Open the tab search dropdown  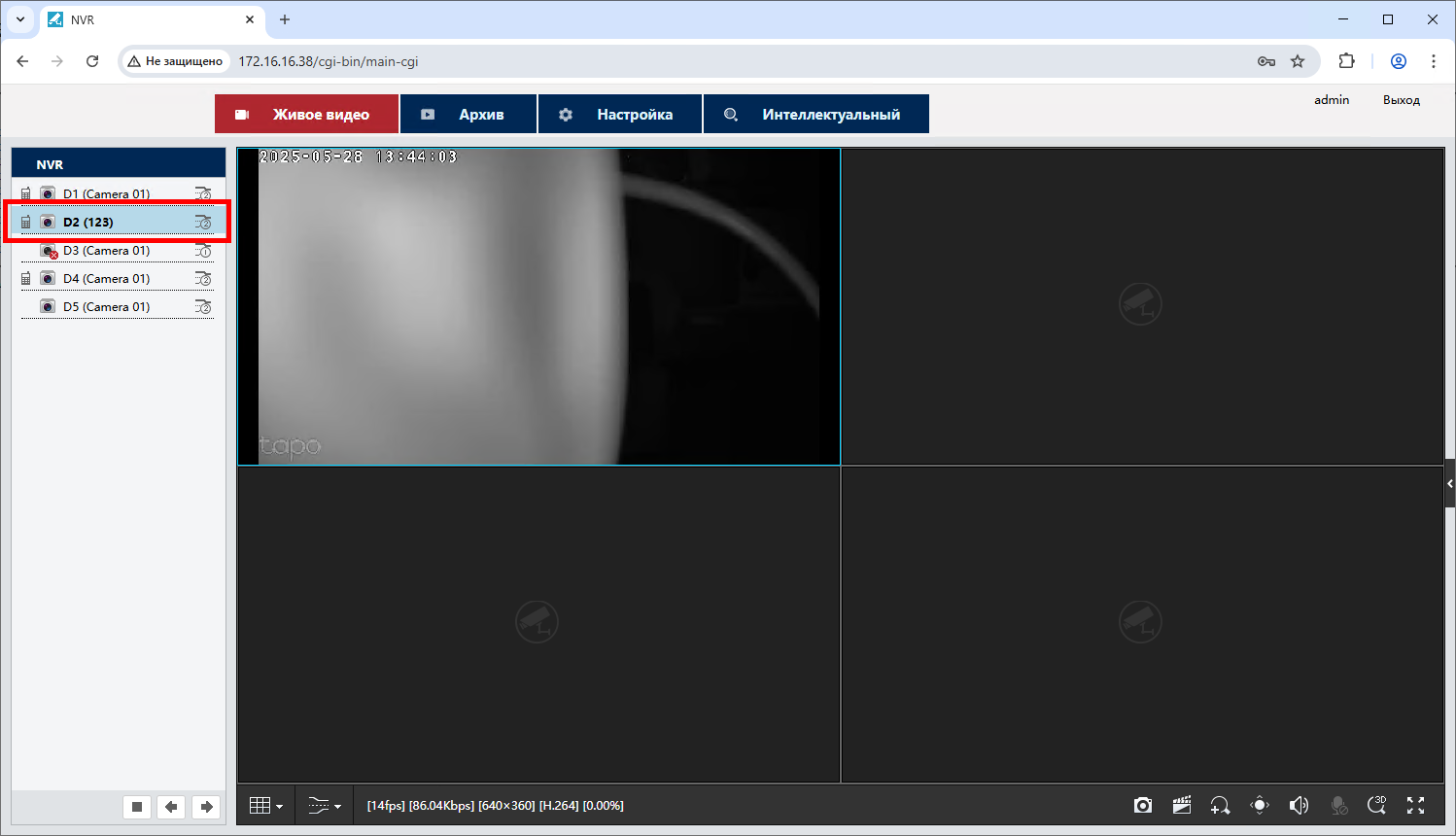(20, 19)
